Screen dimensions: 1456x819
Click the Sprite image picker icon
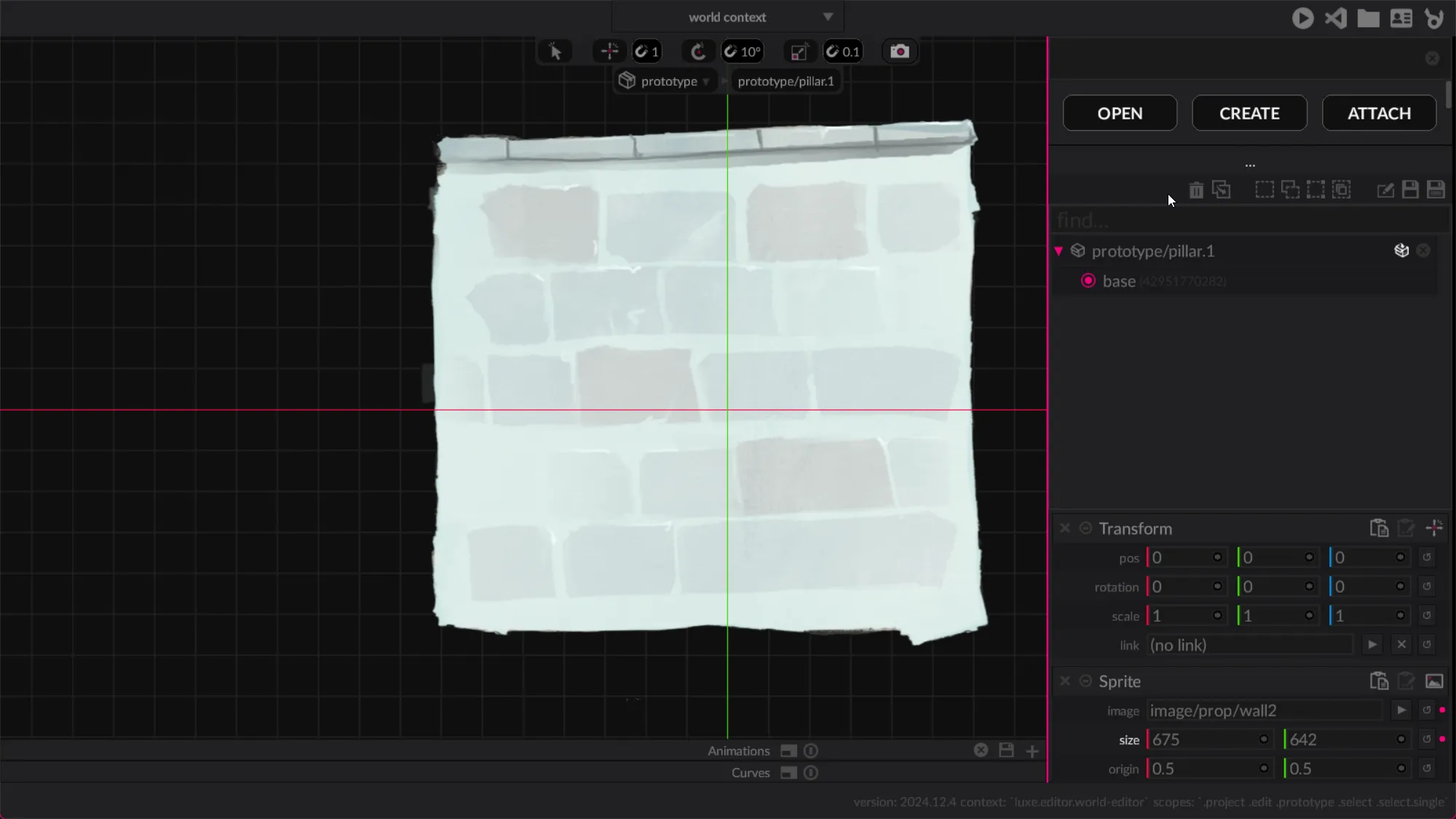point(1434,681)
